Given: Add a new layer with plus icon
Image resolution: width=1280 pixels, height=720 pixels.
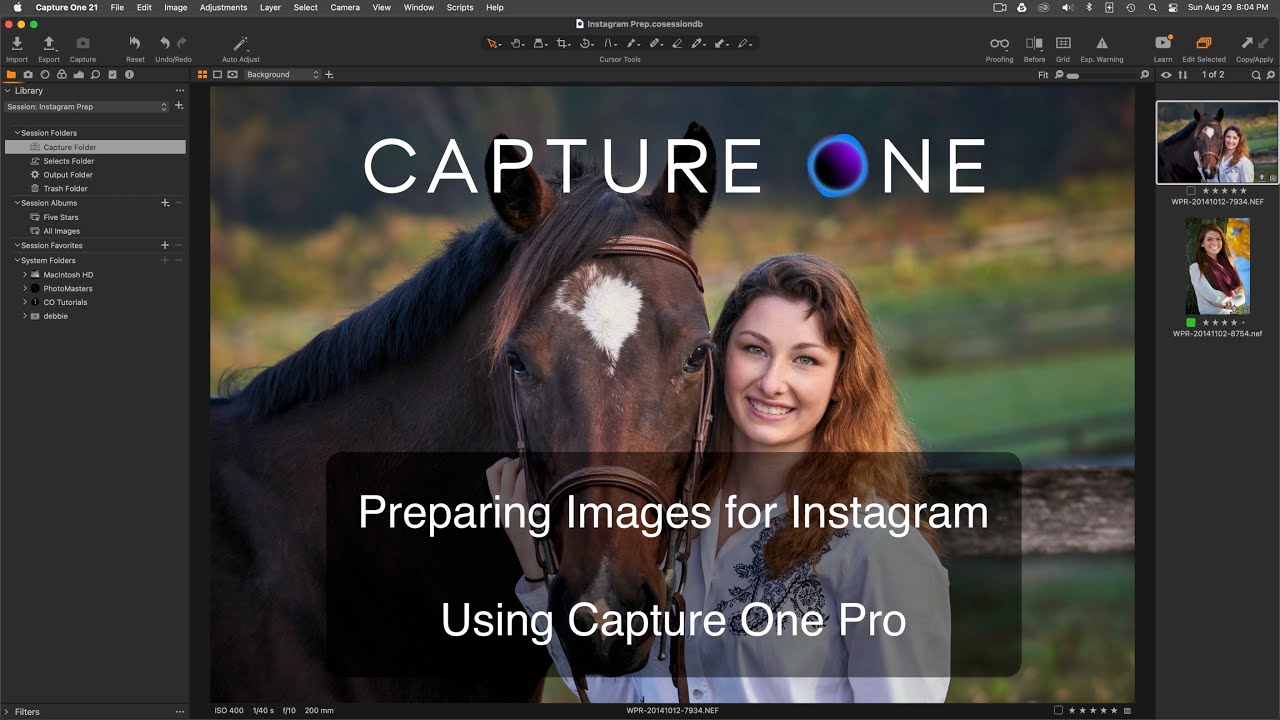Looking at the screenshot, I should tap(329, 75).
